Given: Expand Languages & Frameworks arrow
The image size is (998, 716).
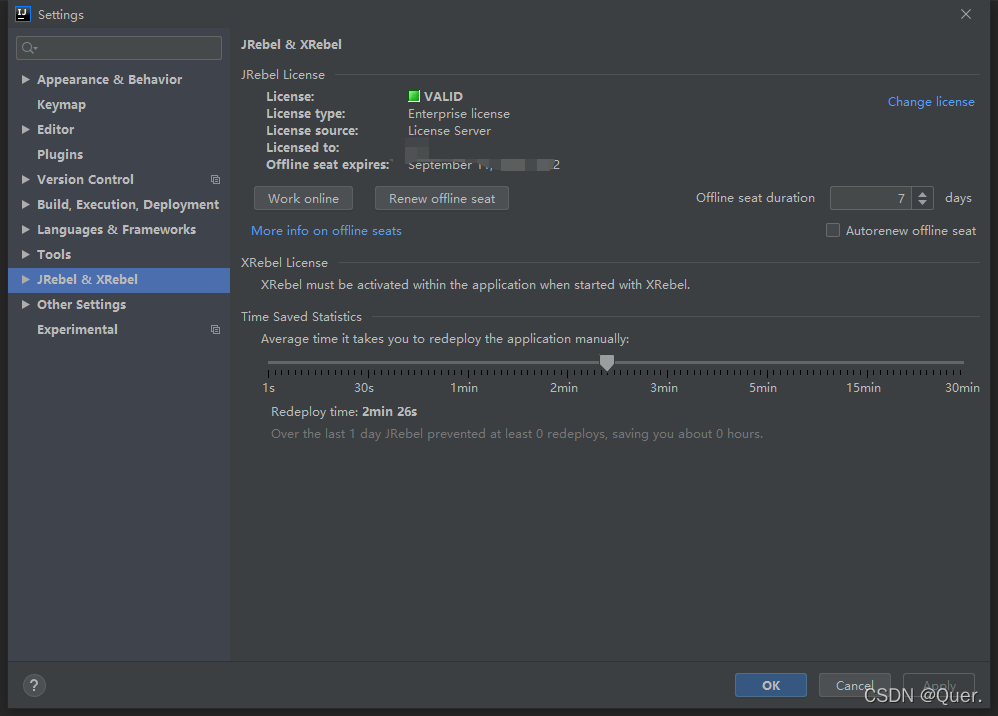Looking at the screenshot, I should (x=25, y=229).
